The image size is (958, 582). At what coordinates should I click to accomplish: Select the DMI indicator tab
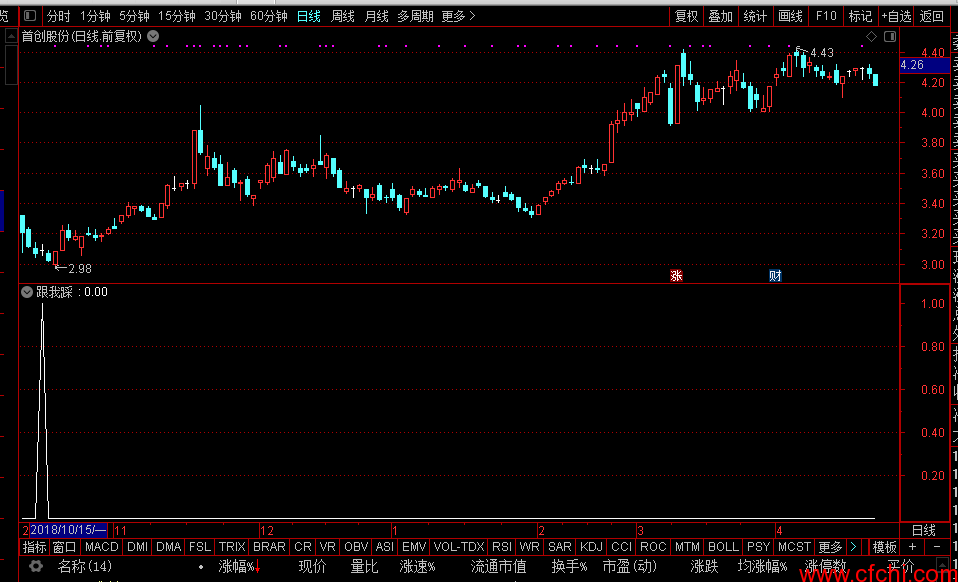[137, 547]
